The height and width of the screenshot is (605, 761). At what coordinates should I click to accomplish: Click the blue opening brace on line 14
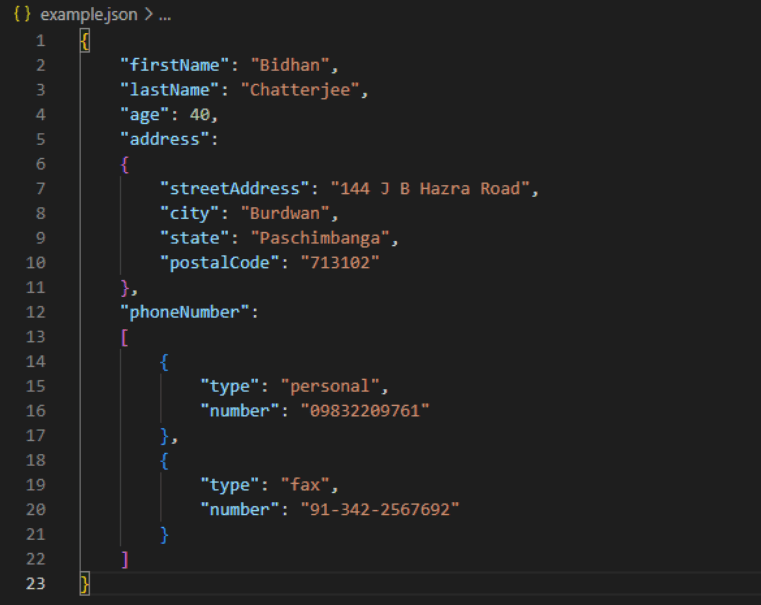pyautogui.click(x=165, y=362)
